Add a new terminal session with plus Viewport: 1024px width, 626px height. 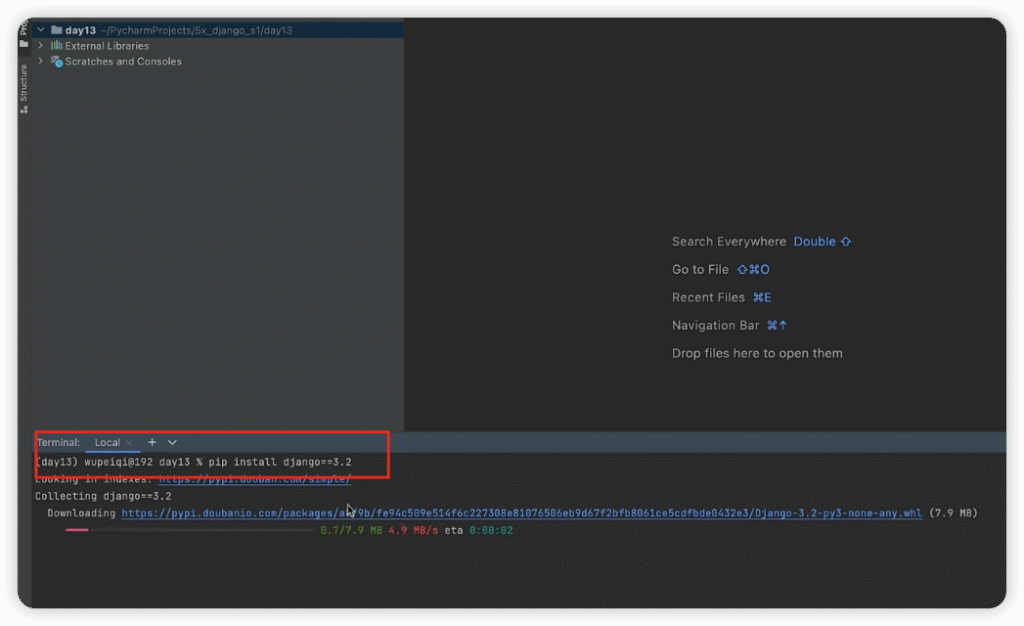(152, 442)
